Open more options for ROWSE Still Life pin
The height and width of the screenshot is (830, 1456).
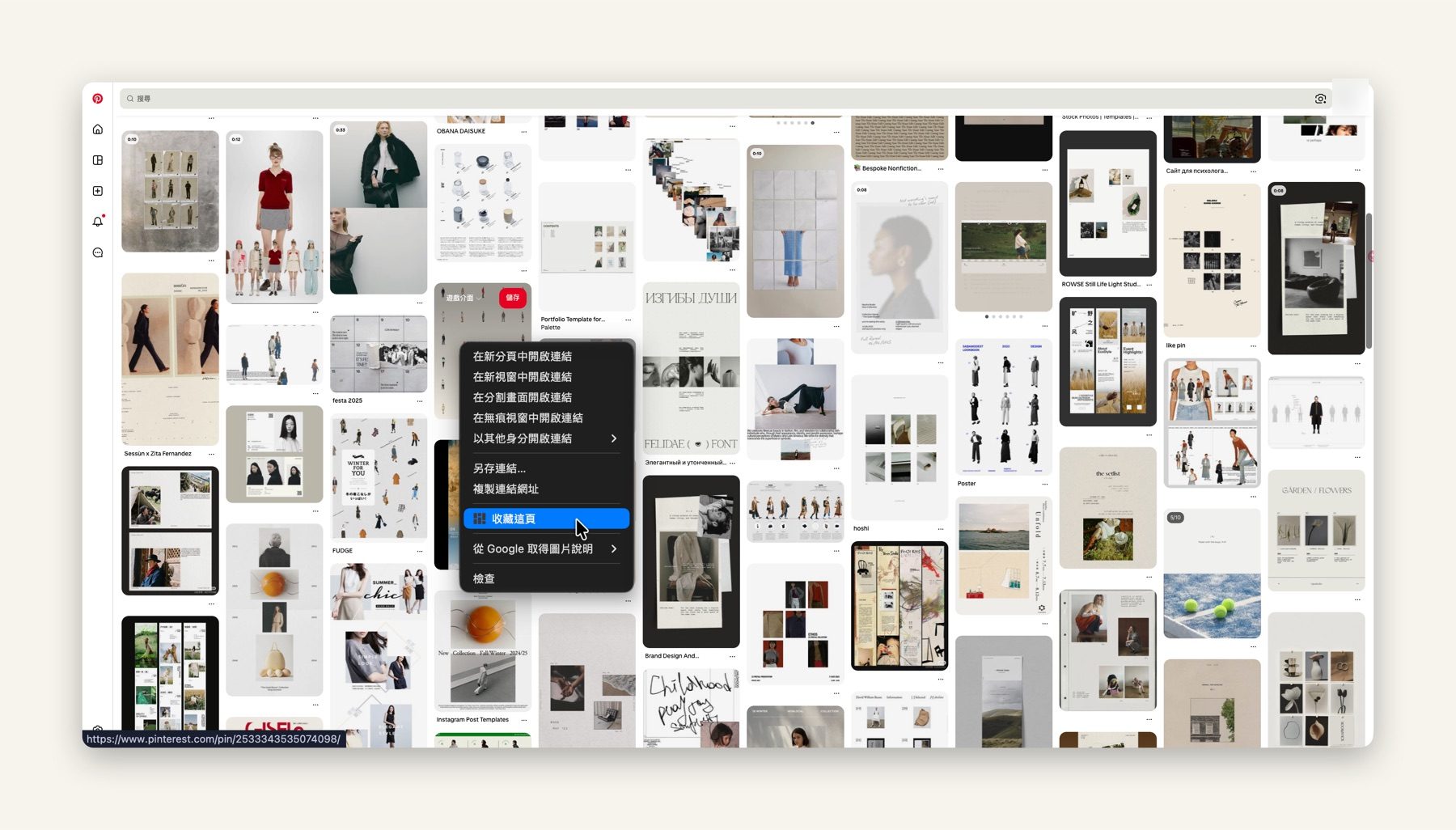[x=1149, y=285]
